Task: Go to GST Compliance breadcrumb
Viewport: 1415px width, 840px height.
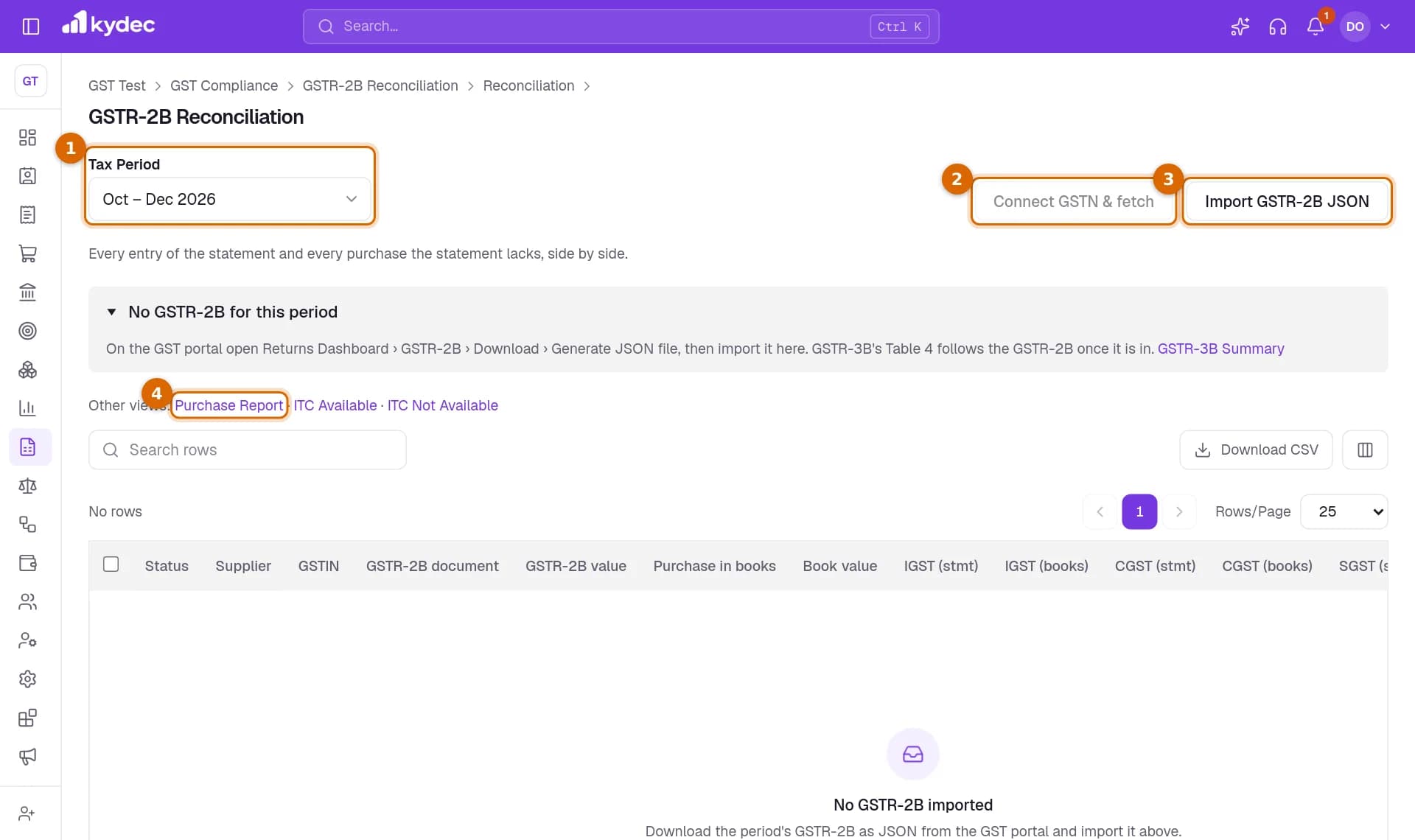Action: [x=224, y=85]
